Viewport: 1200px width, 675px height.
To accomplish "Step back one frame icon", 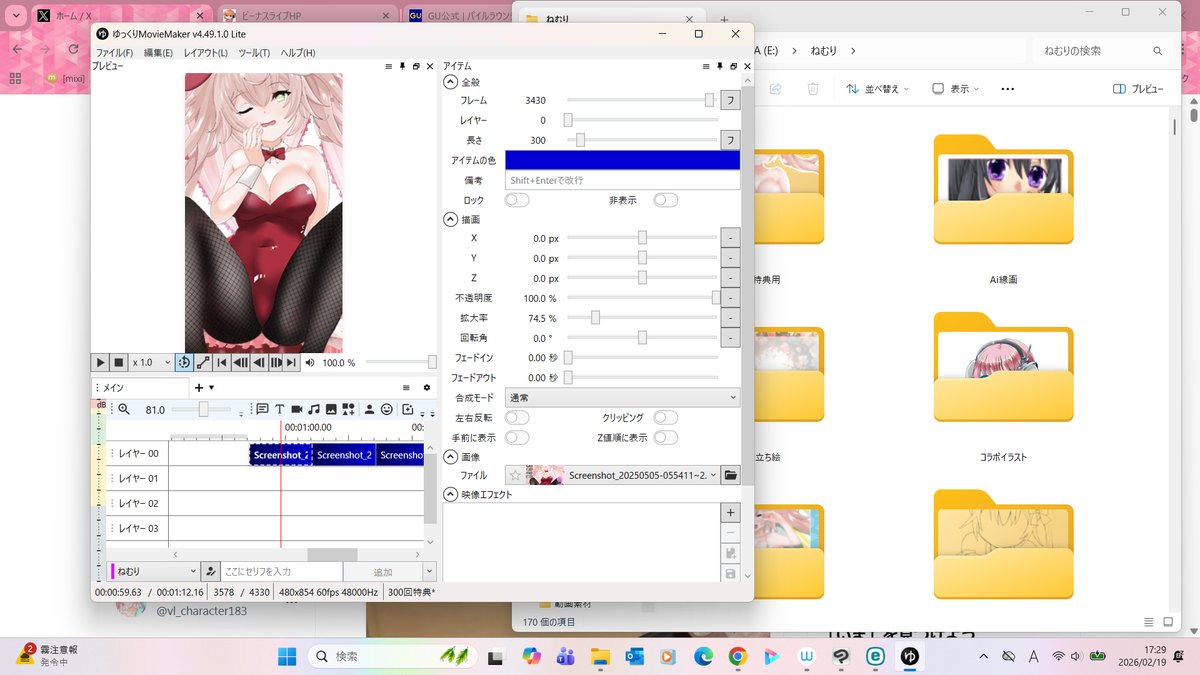I will pyautogui.click(x=258, y=362).
